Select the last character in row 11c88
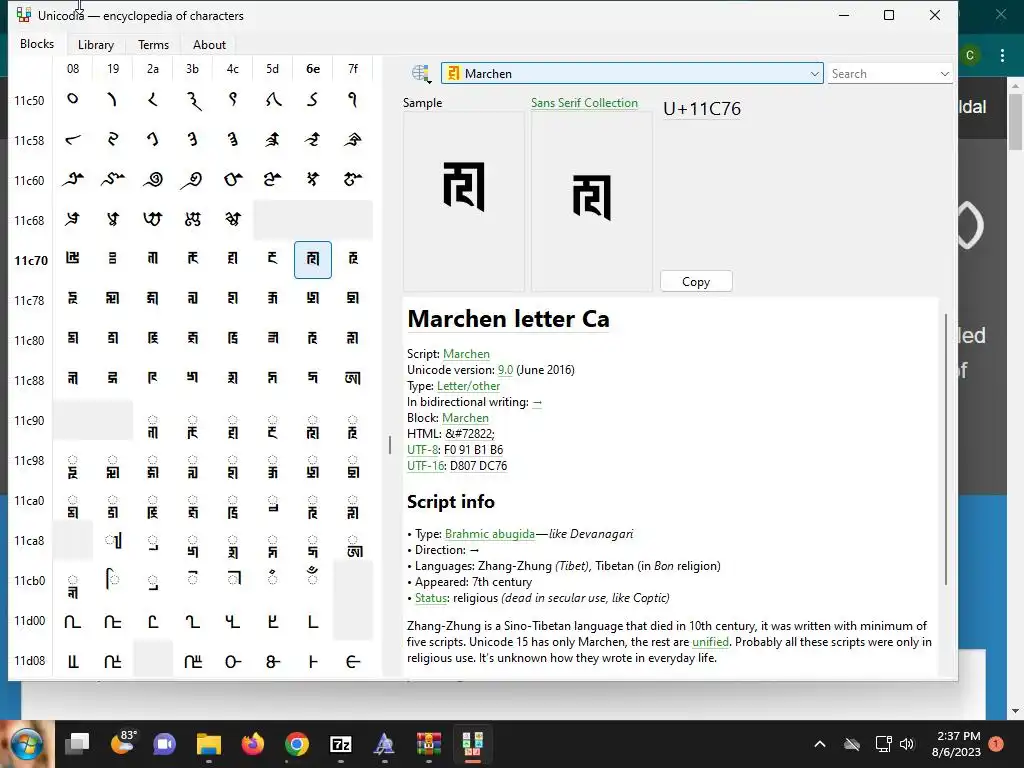 coord(353,379)
